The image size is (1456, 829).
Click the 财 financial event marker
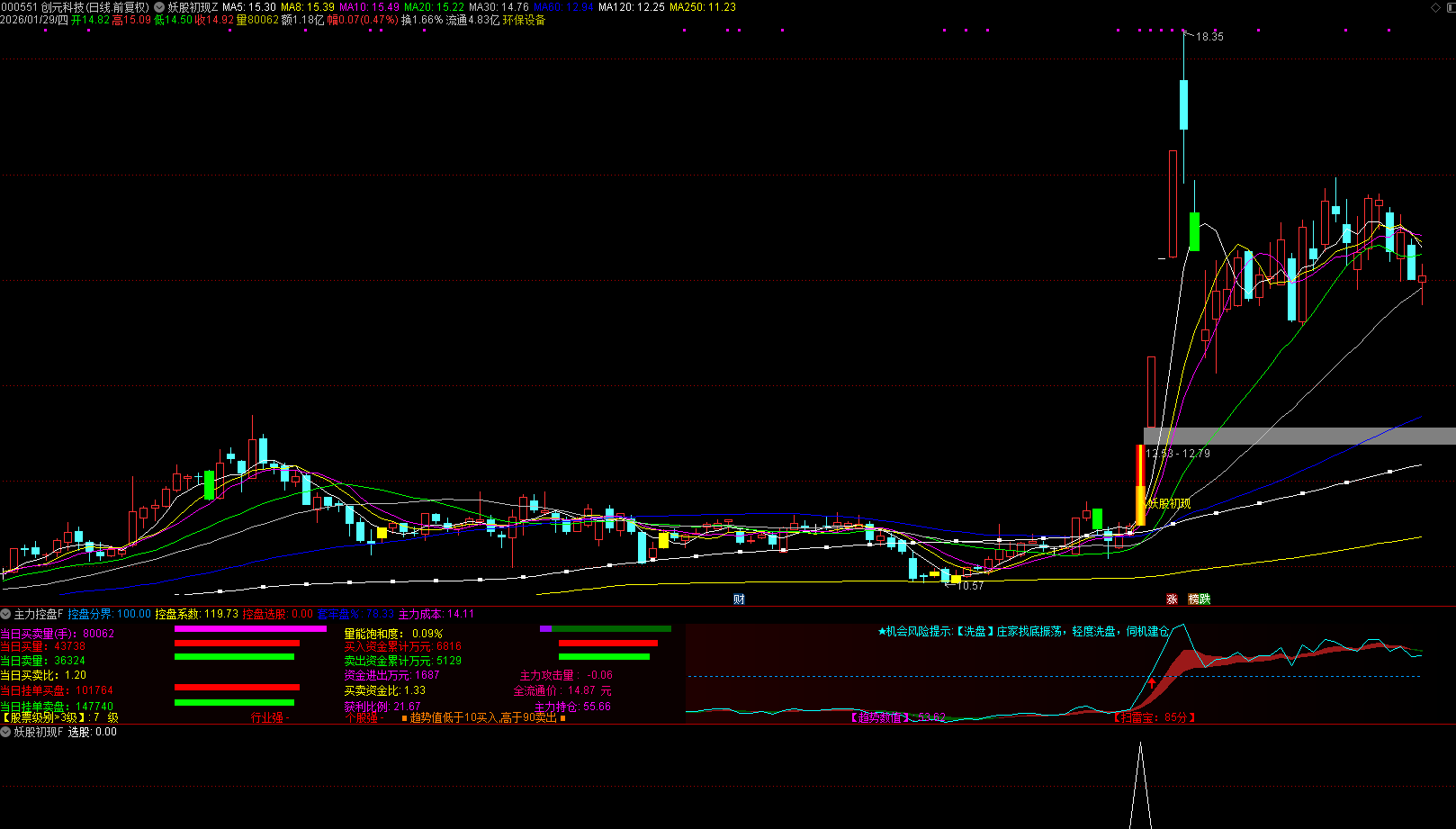739,599
